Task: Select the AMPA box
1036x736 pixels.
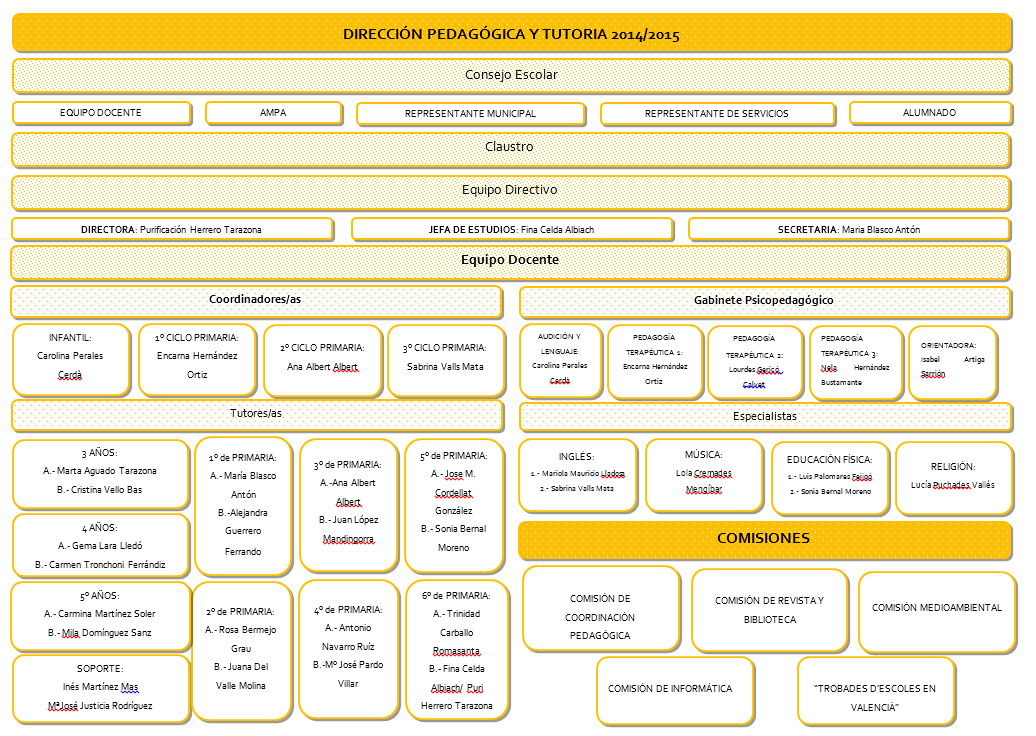Action: [273, 113]
